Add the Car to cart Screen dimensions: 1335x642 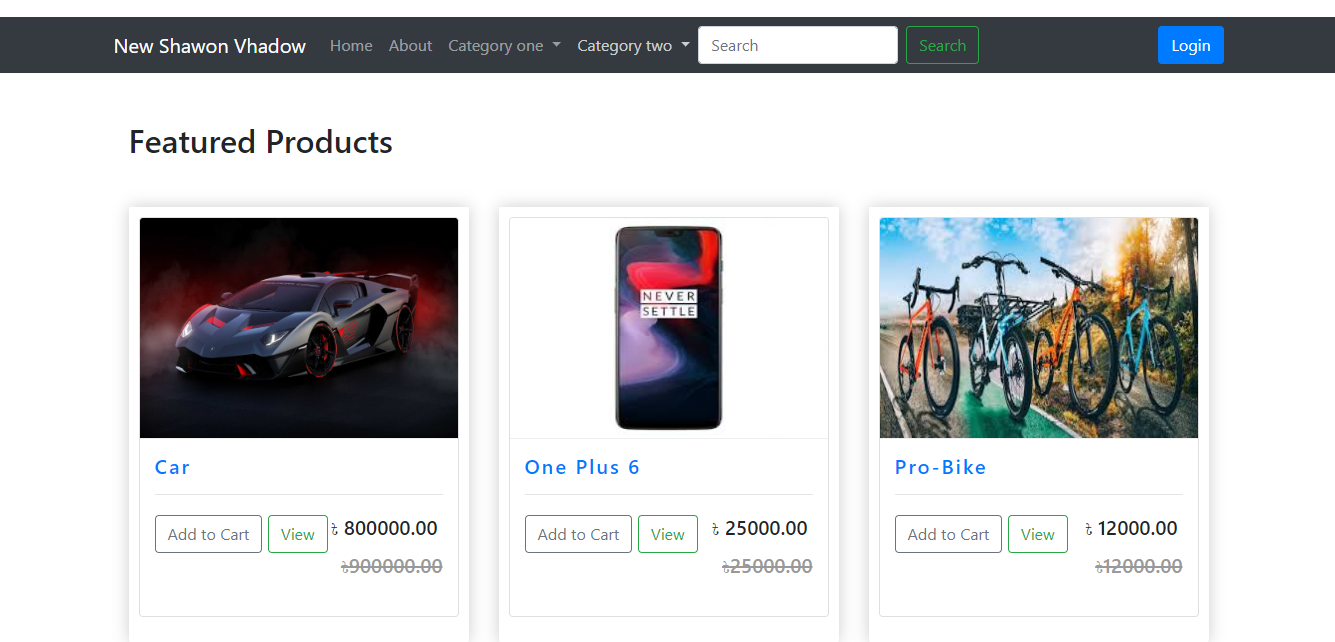tap(208, 534)
